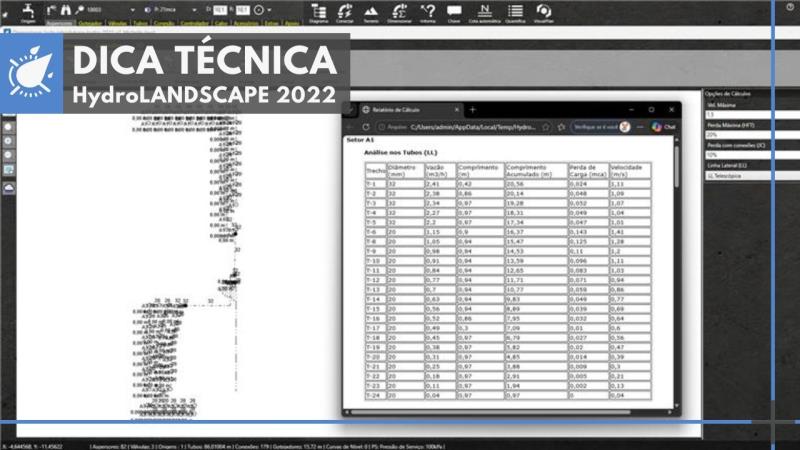Click browser profile avatar

pos(625,127)
